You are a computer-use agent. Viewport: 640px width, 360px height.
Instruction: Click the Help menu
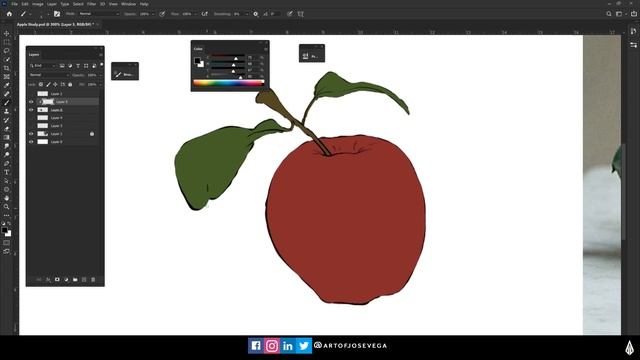pos(144,4)
